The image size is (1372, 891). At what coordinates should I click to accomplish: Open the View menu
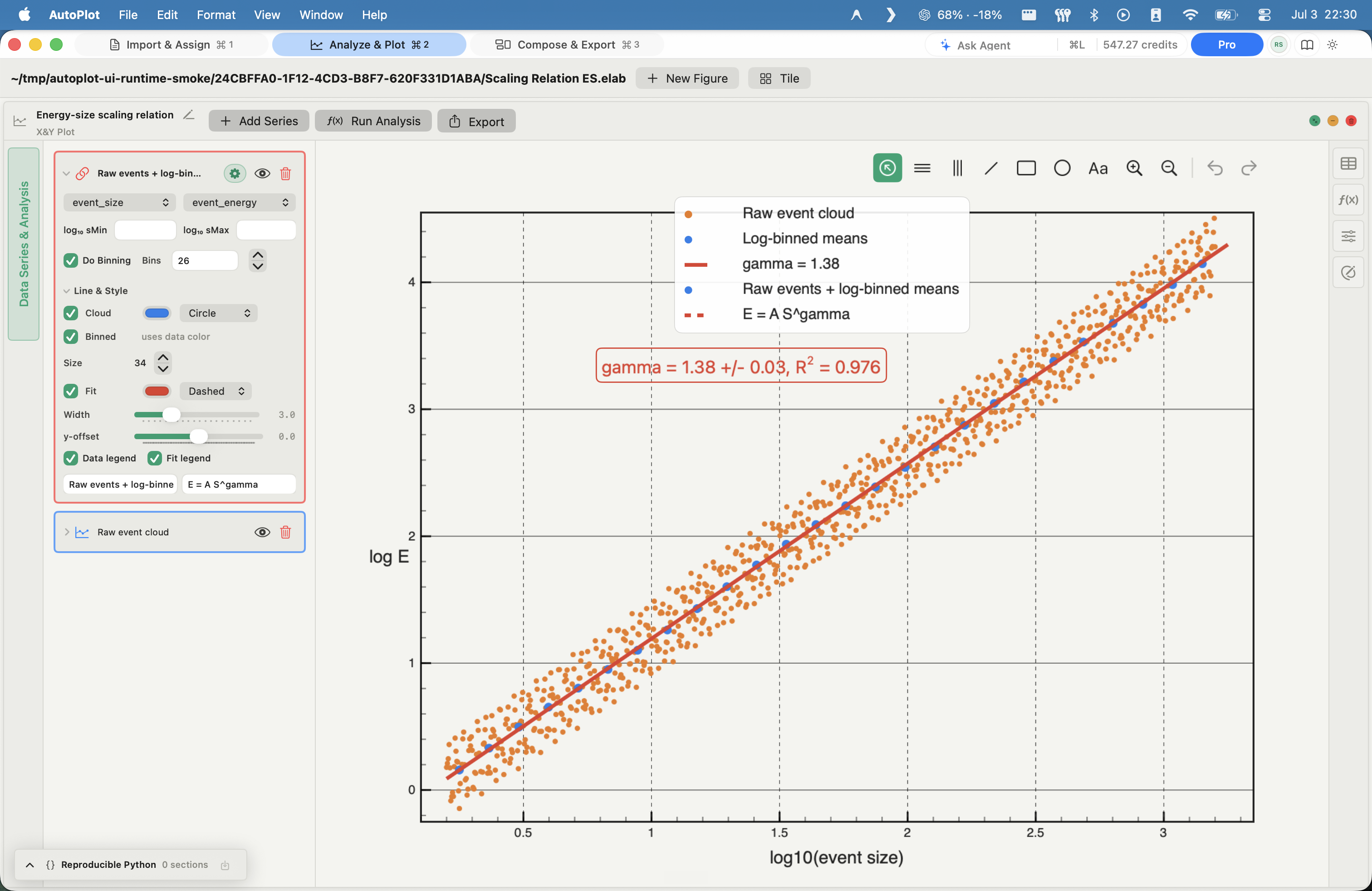(x=267, y=15)
